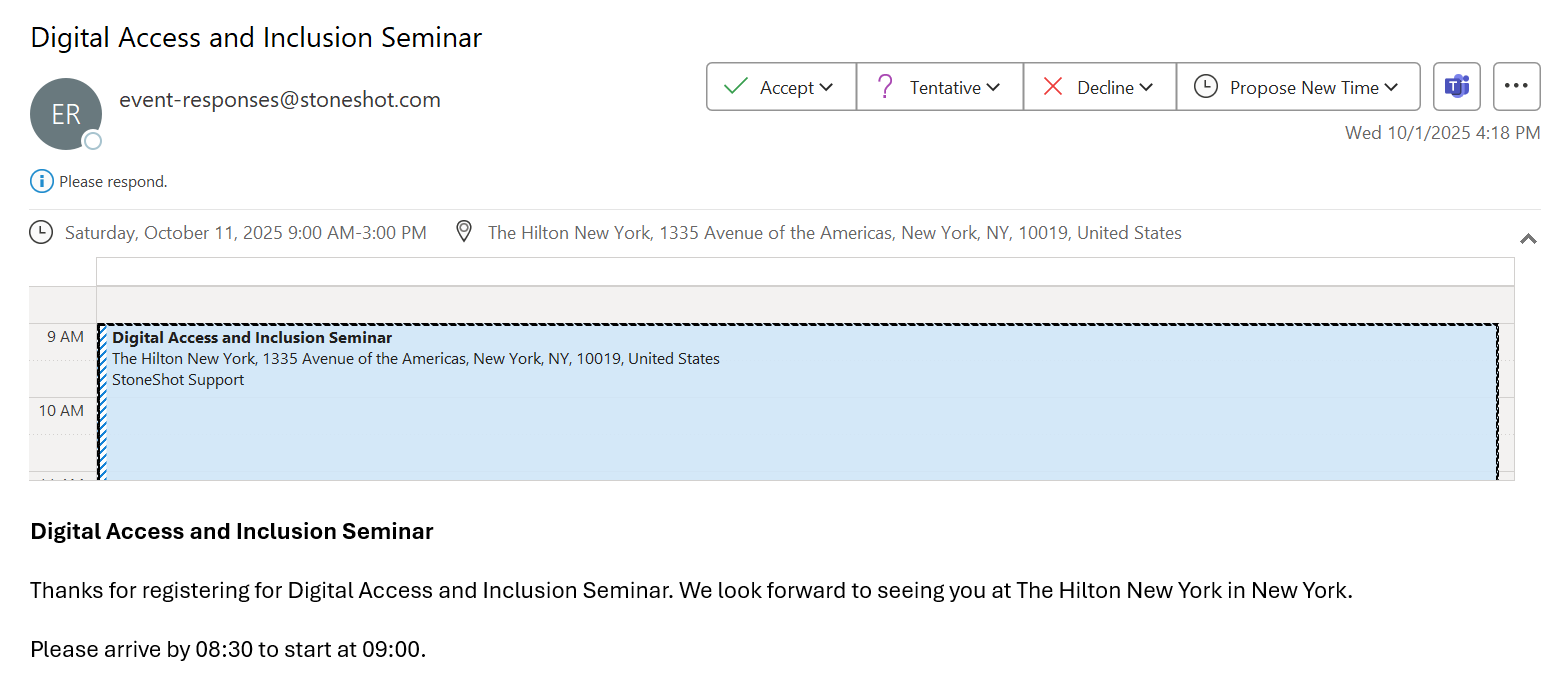Expand the Decline dropdown arrow

tap(1146, 87)
